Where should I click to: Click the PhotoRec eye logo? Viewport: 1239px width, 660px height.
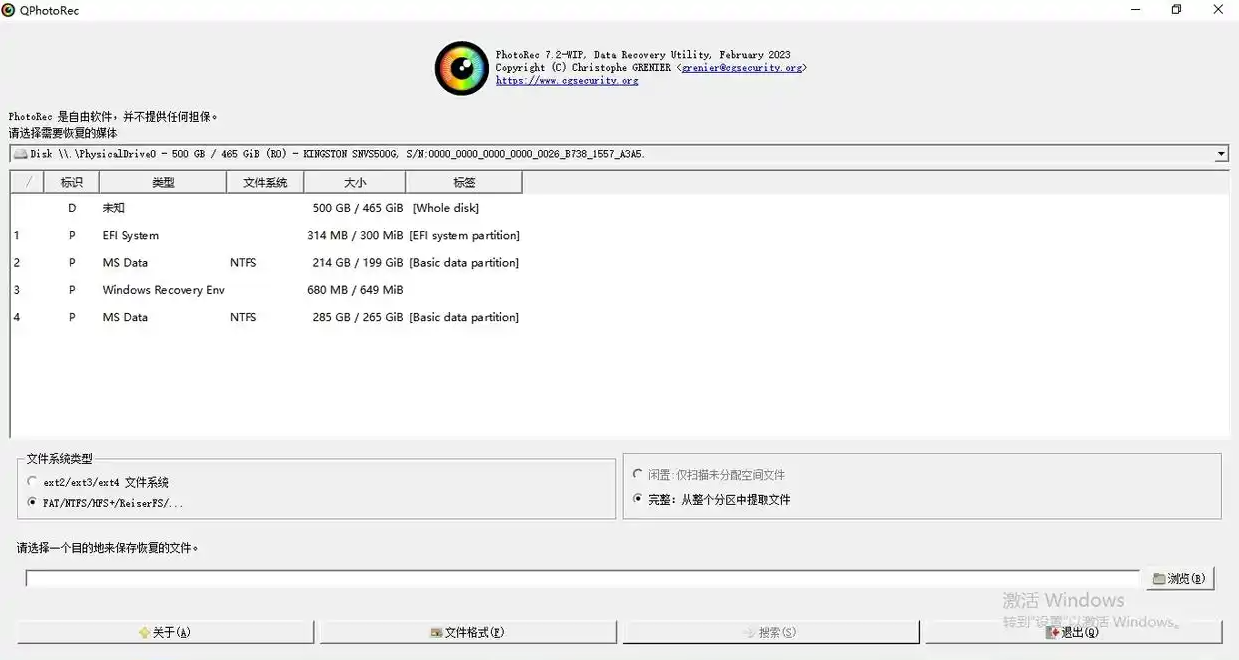pos(462,68)
